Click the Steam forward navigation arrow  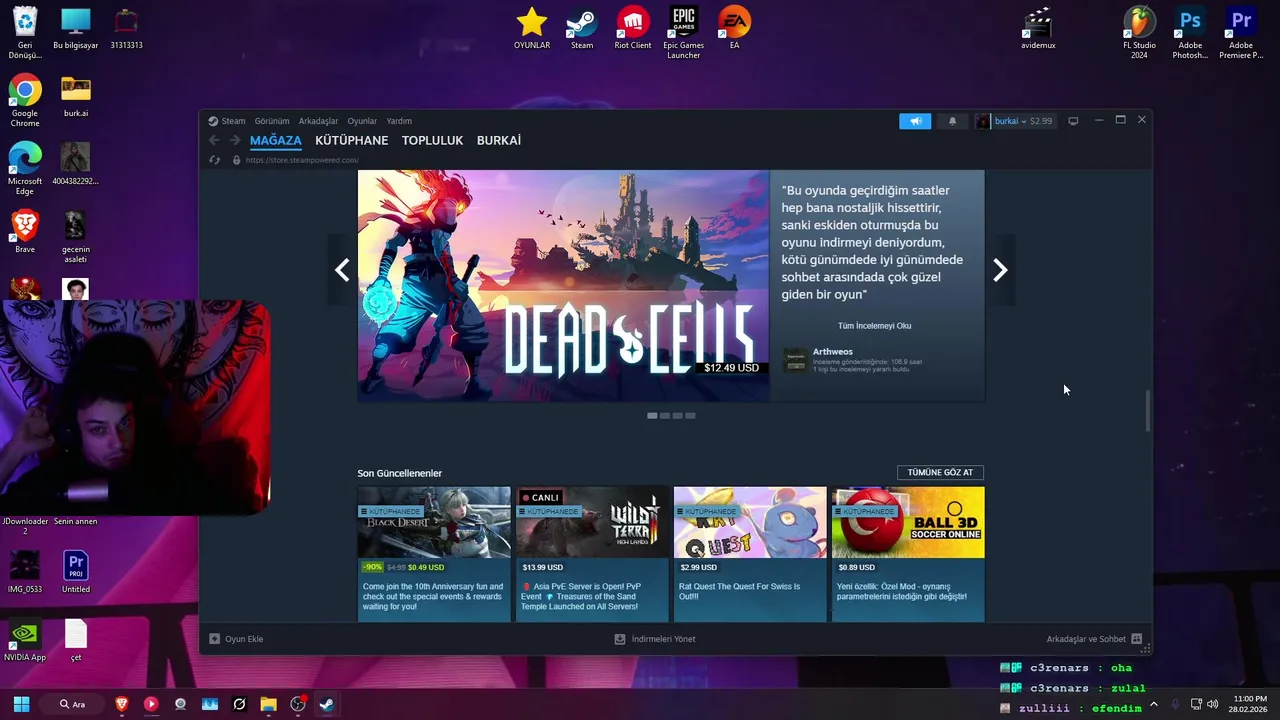(x=235, y=141)
